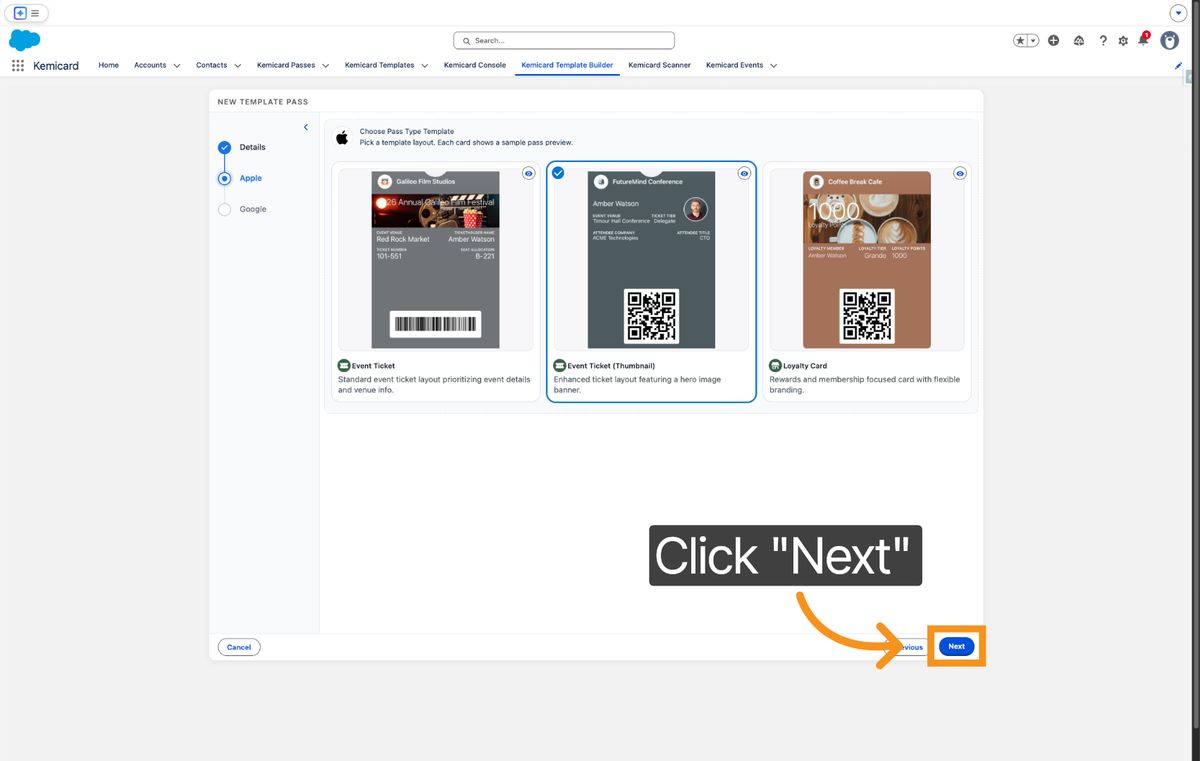Select the Coffee Break Cafe pass preview
1200x761 pixels.
coord(867,259)
